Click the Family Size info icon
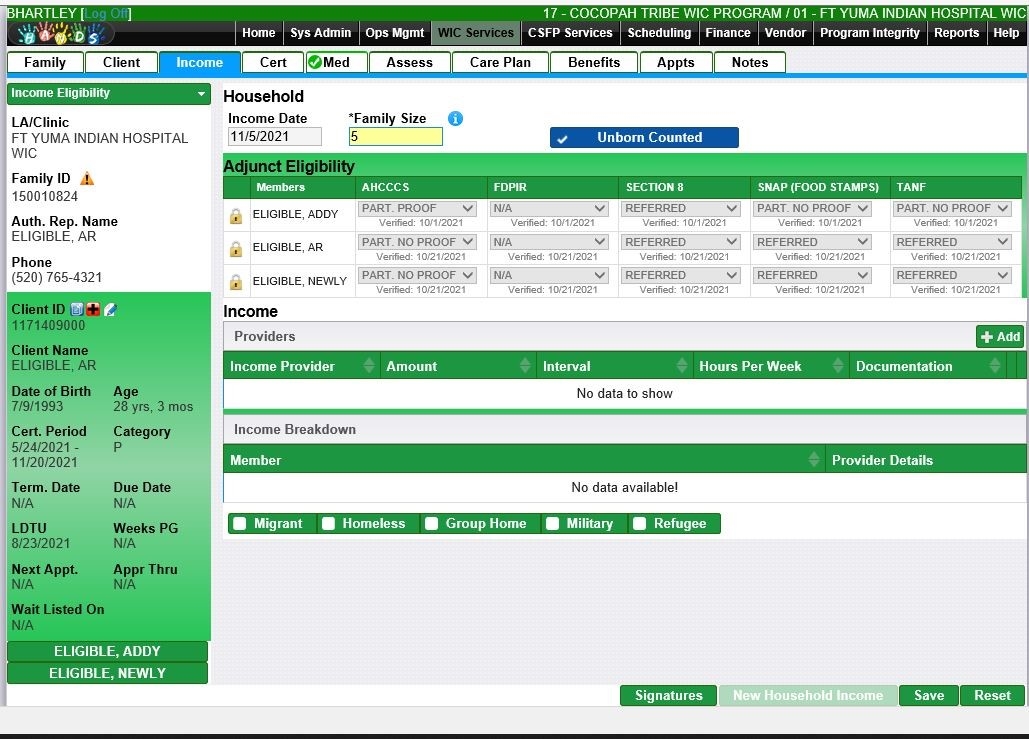The height and width of the screenshot is (739, 1029). click(x=455, y=119)
